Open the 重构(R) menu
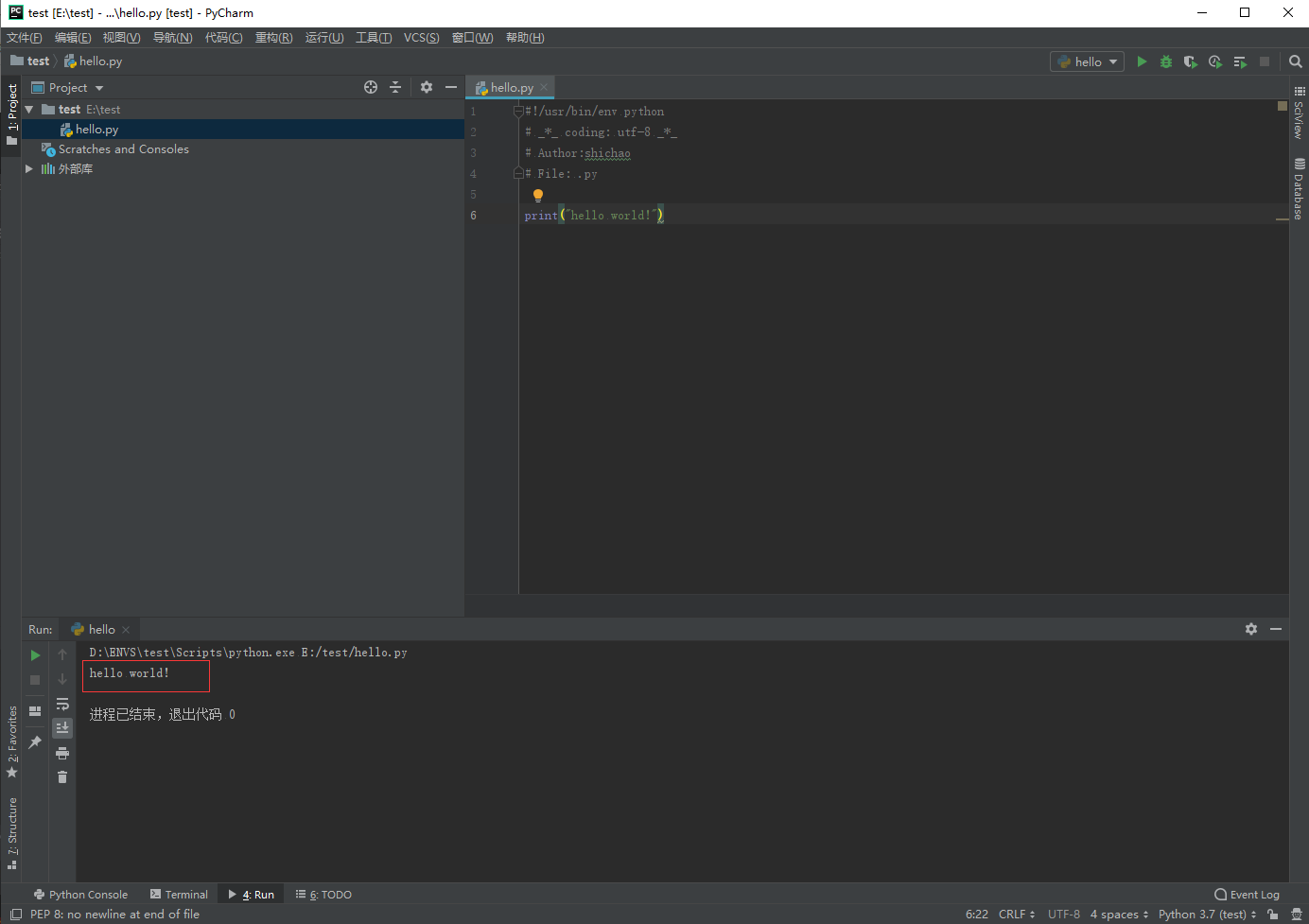 pos(274,38)
